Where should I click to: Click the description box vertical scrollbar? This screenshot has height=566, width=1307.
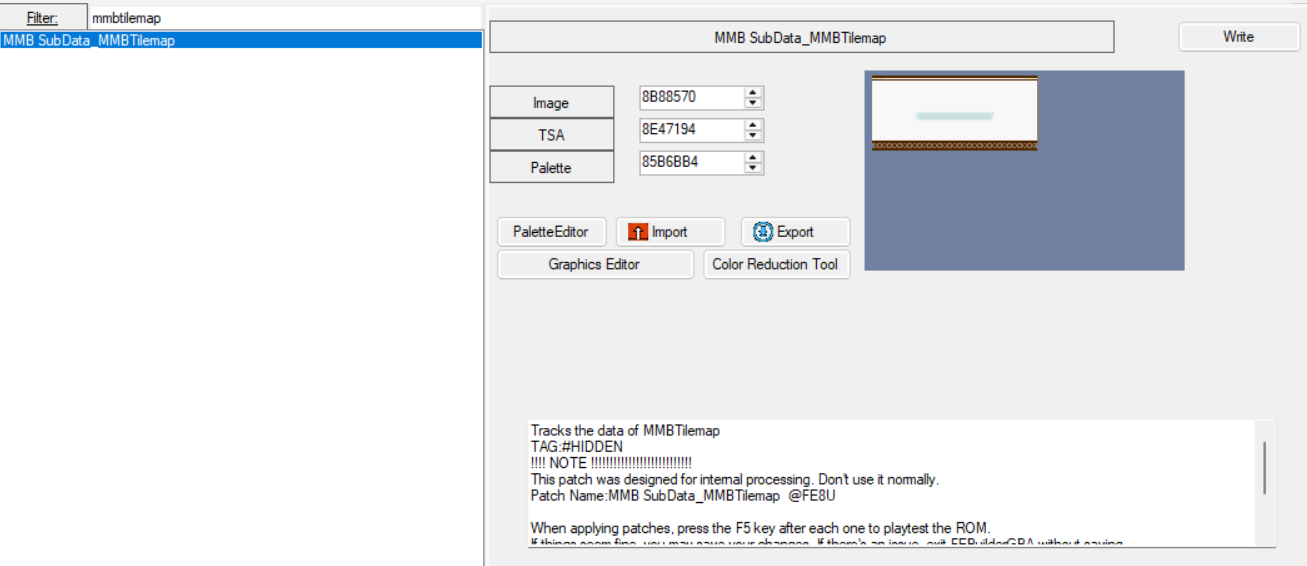click(x=1265, y=468)
